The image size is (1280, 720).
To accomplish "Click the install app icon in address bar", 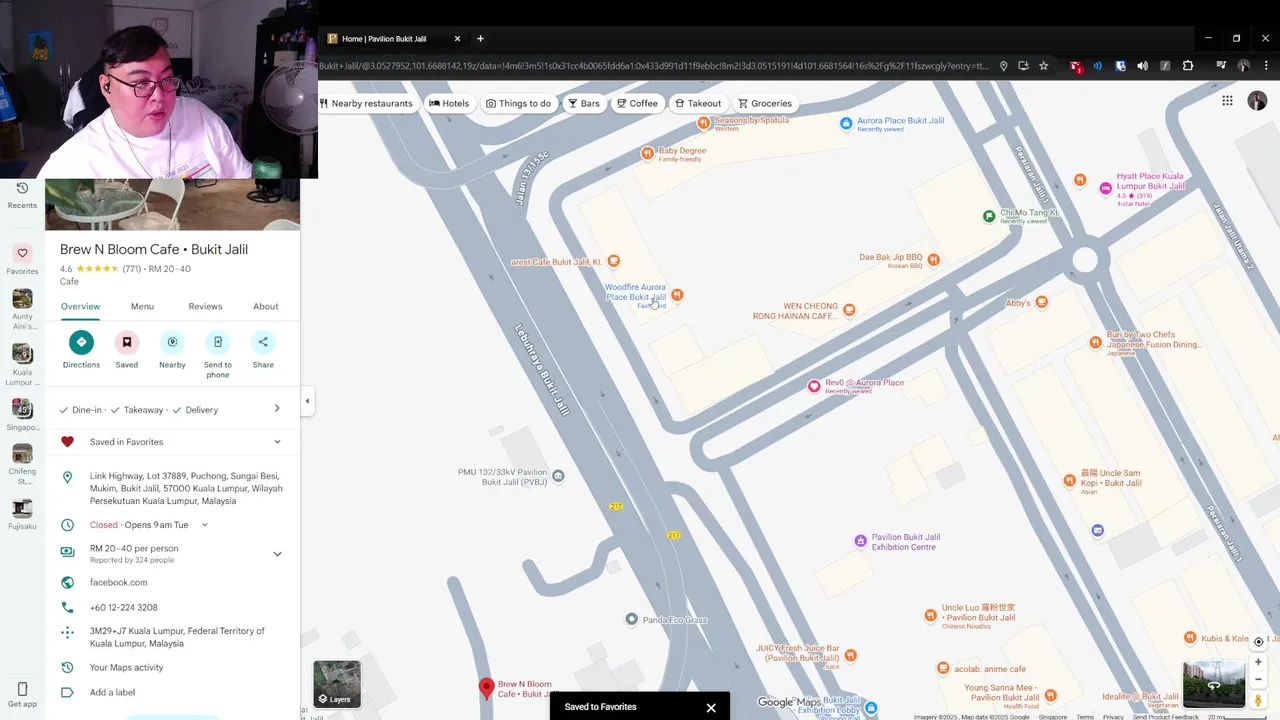I will point(1023,66).
